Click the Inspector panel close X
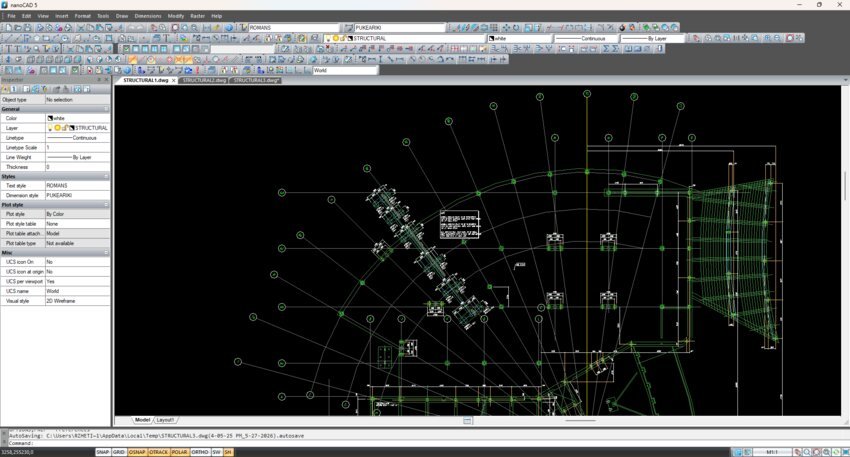Image resolution: width=850 pixels, height=457 pixels. (107, 80)
